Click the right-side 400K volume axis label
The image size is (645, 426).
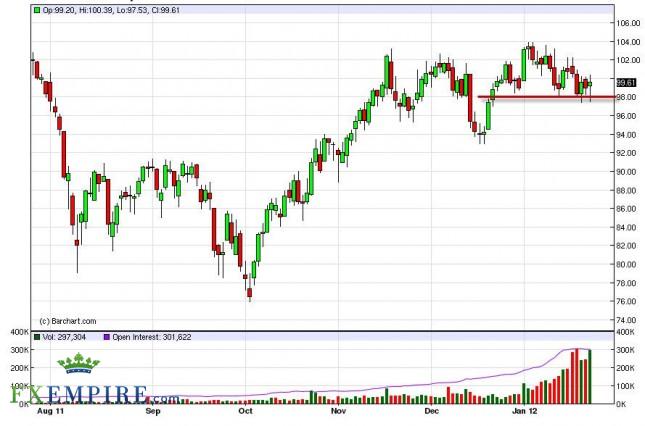pos(625,332)
